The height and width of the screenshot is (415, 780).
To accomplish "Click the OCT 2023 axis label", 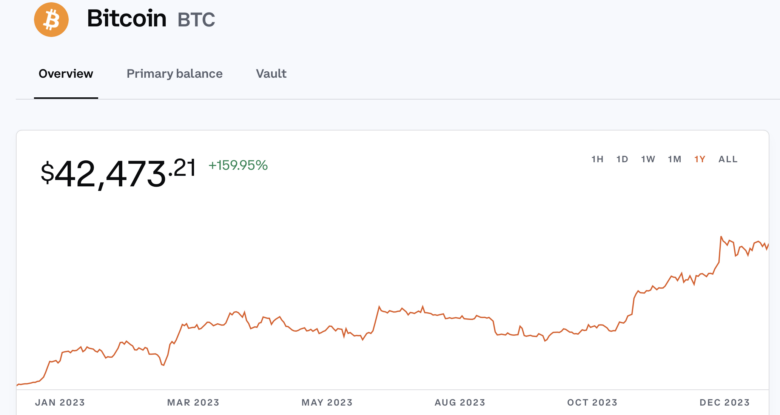I will (592, 402).
